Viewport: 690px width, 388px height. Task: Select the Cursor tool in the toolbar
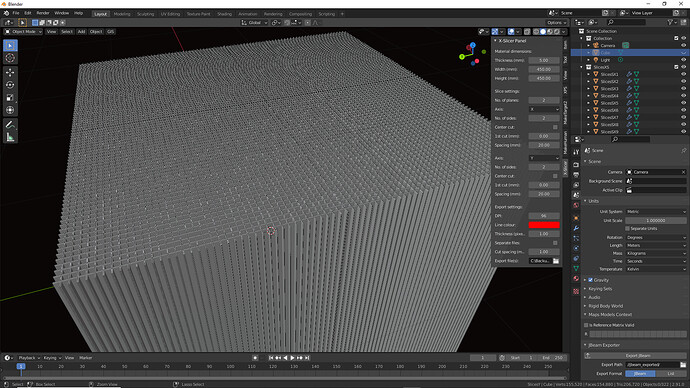[10, 58]
